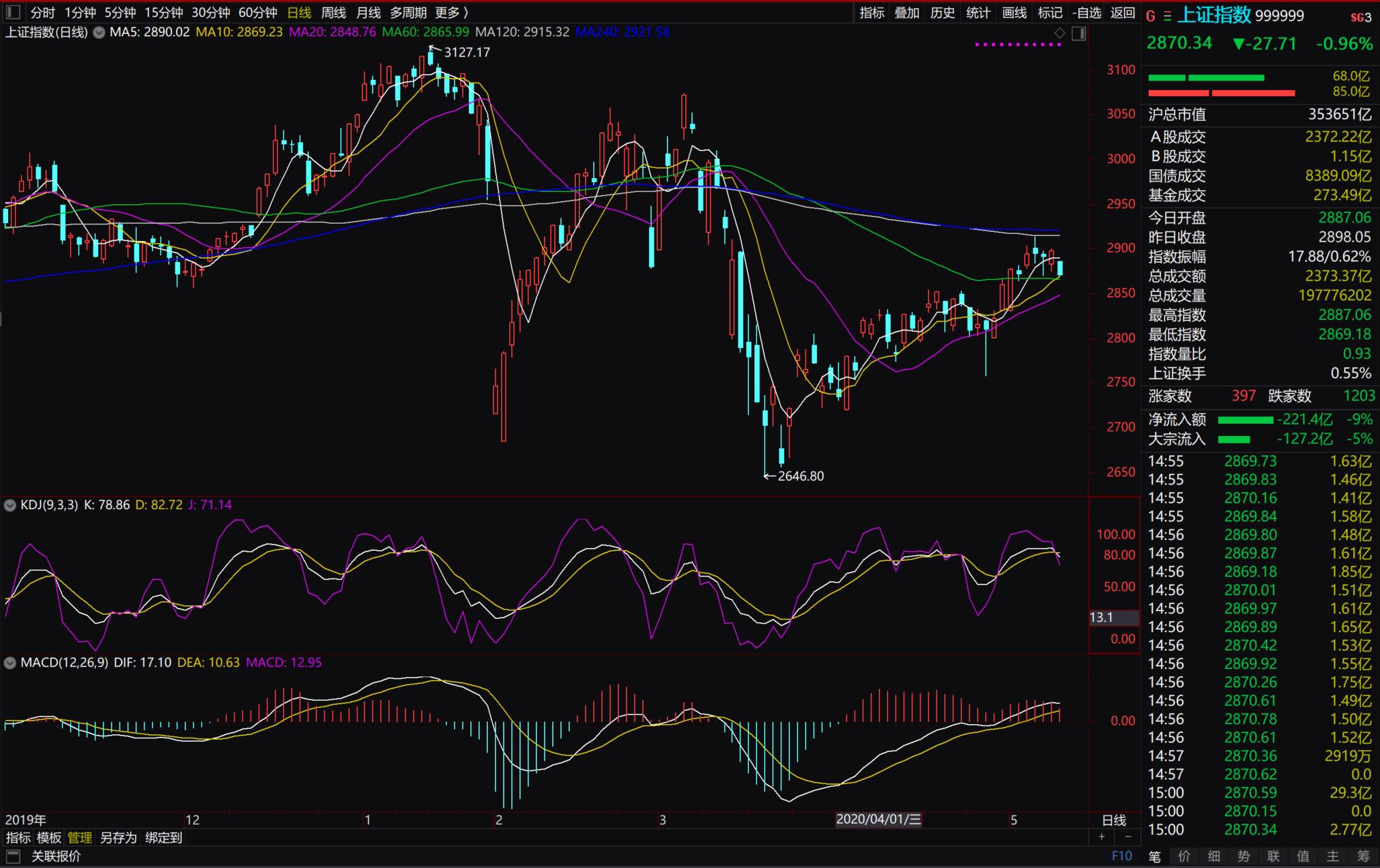Viewport: 1380px width, 868px height.
Task: Expand the 更多 periods menu
Action: click(x=451, y=12)
